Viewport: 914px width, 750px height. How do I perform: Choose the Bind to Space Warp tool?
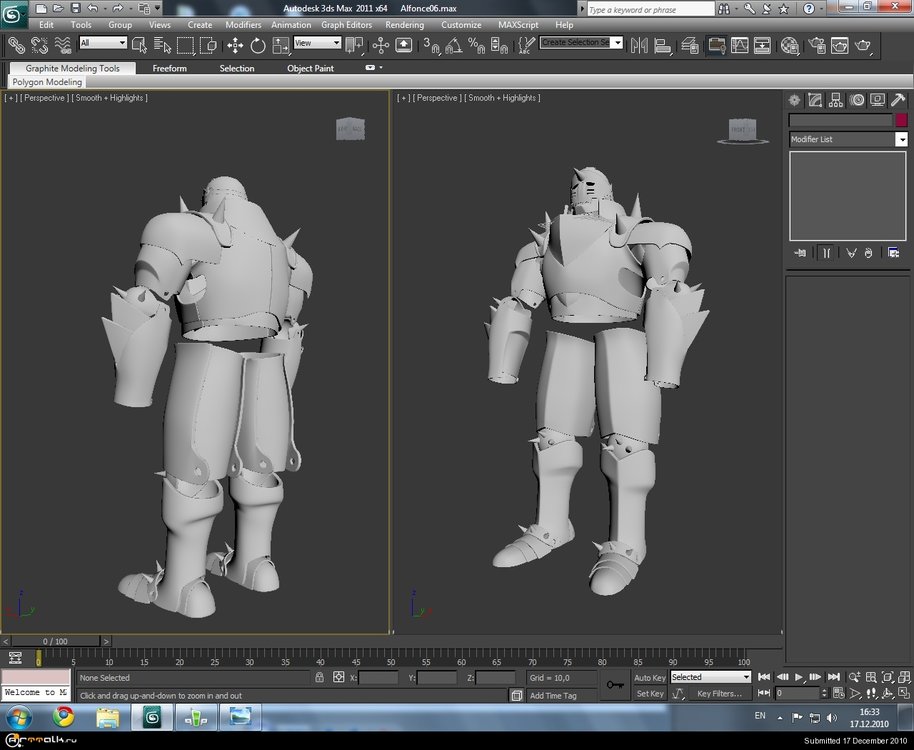click(62, 45)
